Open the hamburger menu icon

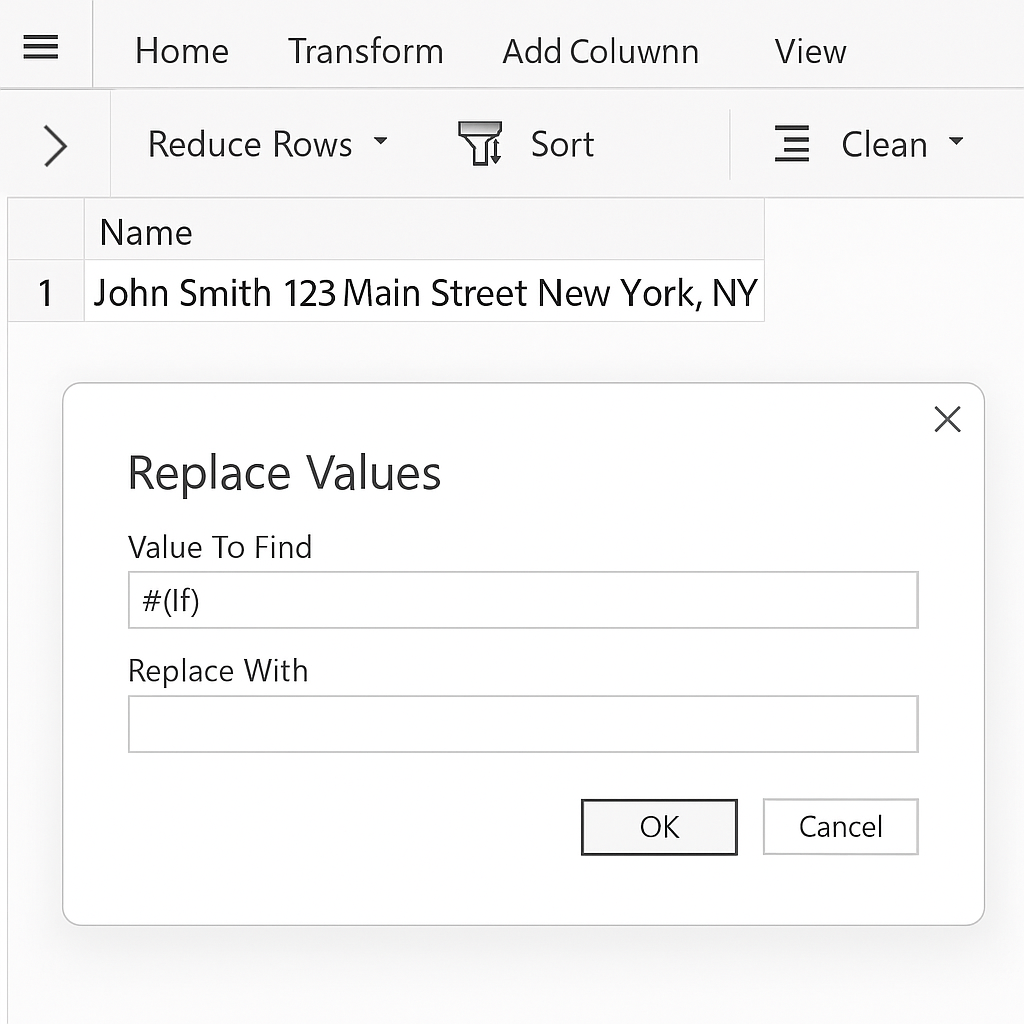point(39,47)
